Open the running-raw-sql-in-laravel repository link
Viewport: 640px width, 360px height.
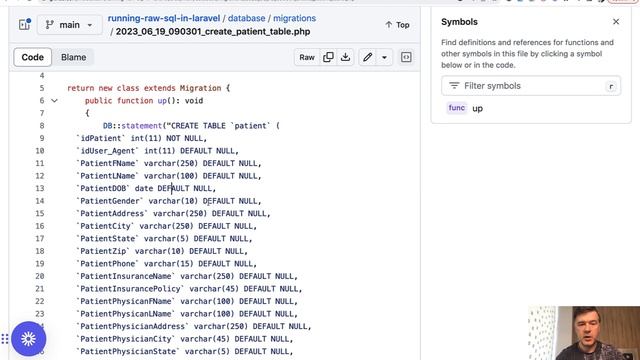pyautogui.click(x=164, y=18)
